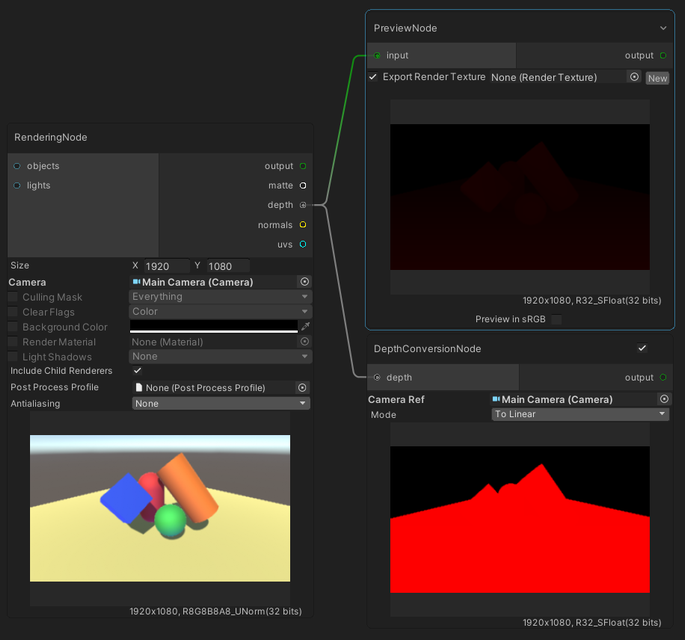
Task: Click the objects input port
Action: coord(17,166)
